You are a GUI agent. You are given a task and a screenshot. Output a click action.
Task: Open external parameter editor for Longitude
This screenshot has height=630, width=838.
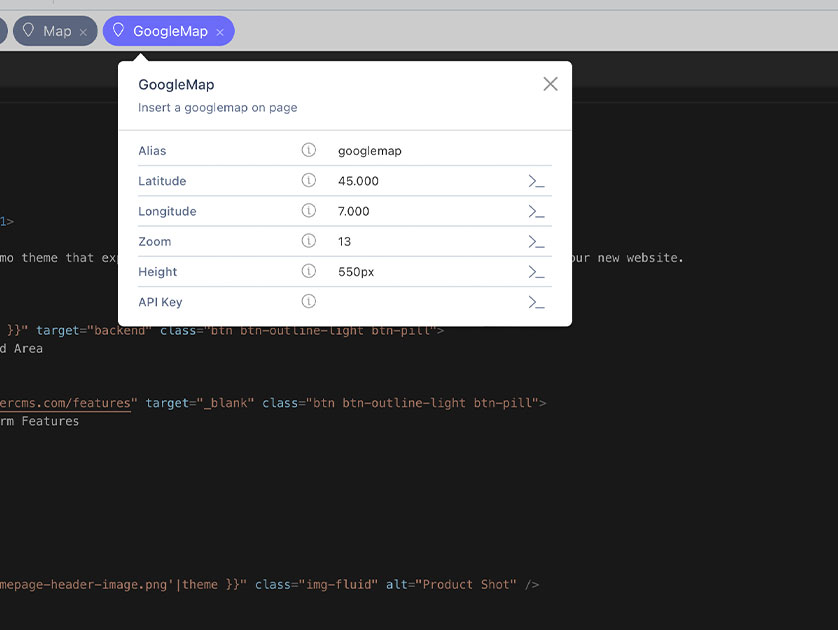tap(536, 212)
